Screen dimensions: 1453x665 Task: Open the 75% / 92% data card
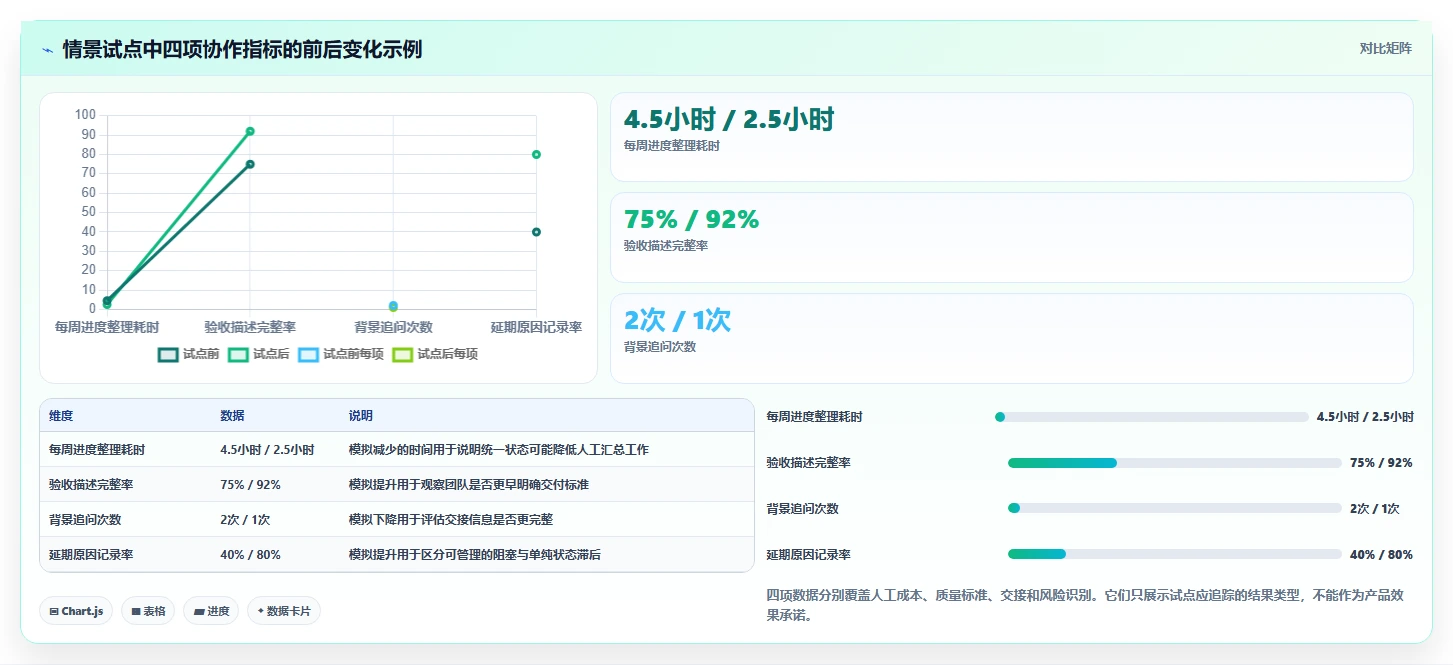click(x=1012, y=237)
